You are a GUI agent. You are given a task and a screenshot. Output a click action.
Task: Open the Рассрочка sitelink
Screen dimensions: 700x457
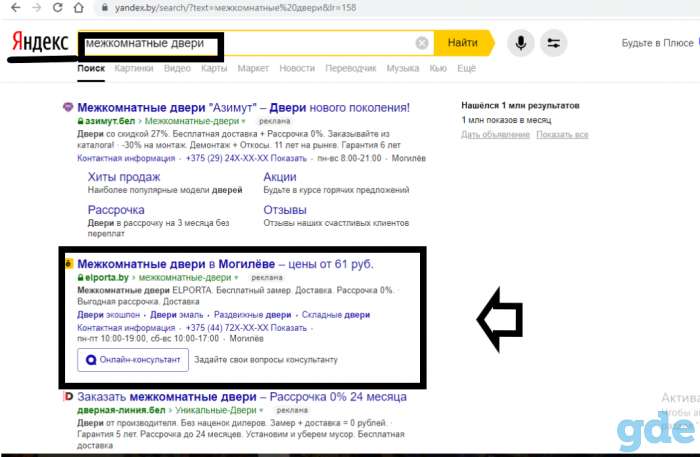pos(116,210)
